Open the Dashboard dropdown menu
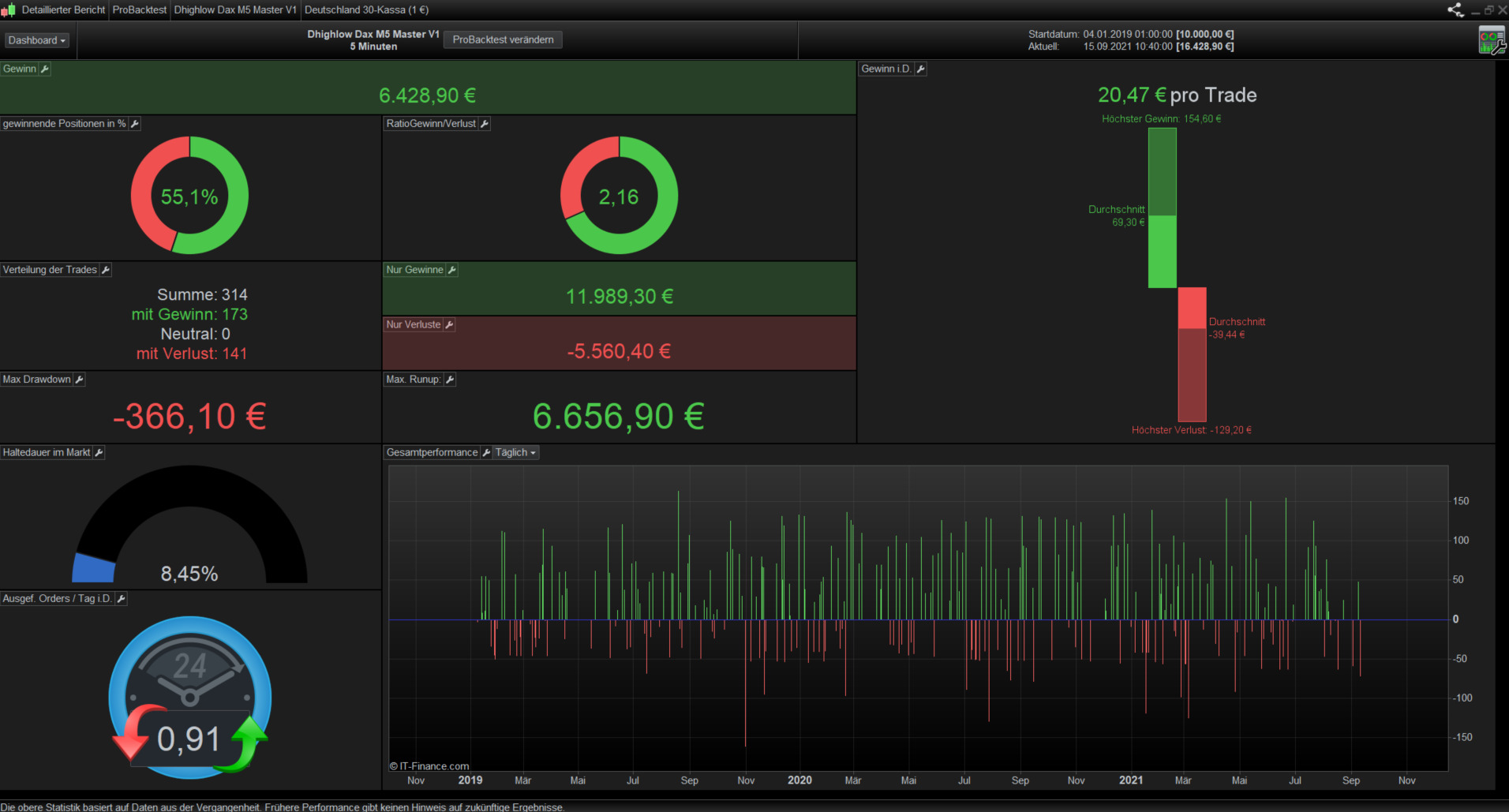Screen dimensions: 1509x812 click(37, 40)
